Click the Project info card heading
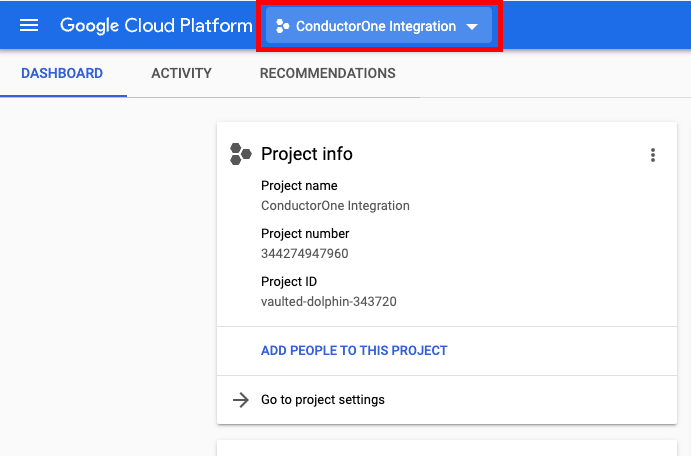Image resolution: width=691 pixels, height=456 pixels. click(307, 154)
